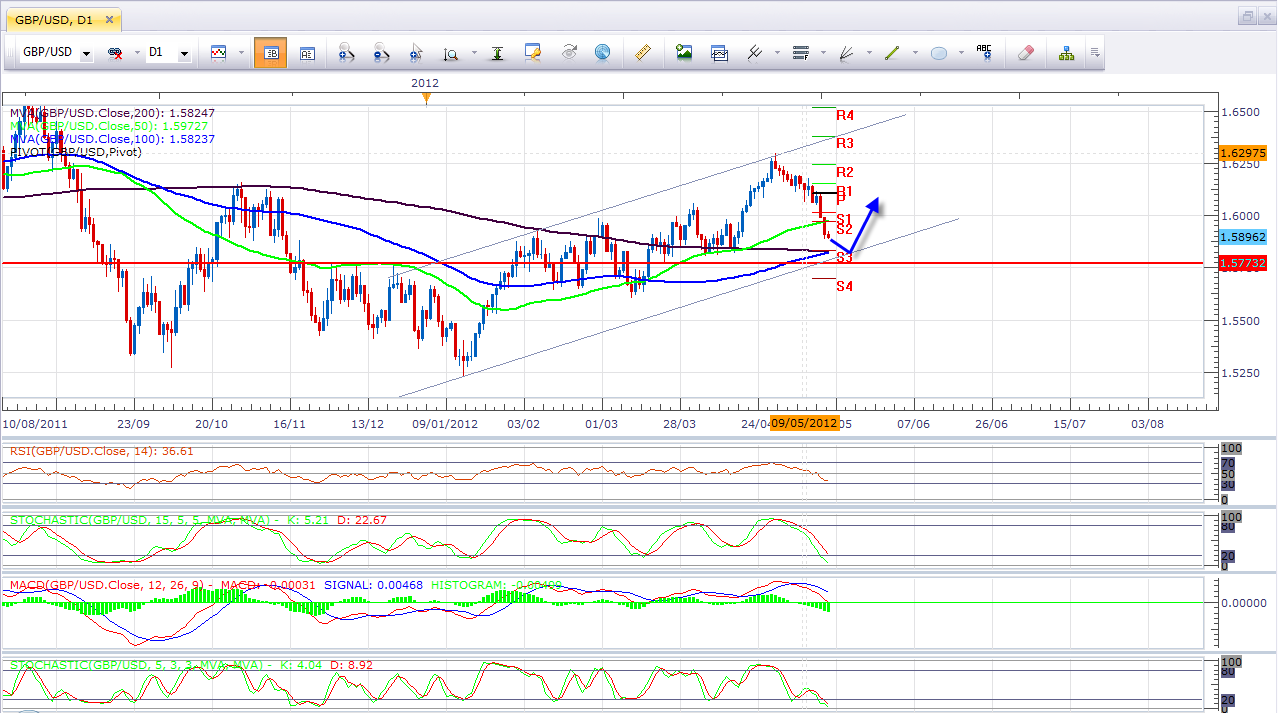
Task: Expand the Fibonacci tool dropdown
Action: [822, 53]
